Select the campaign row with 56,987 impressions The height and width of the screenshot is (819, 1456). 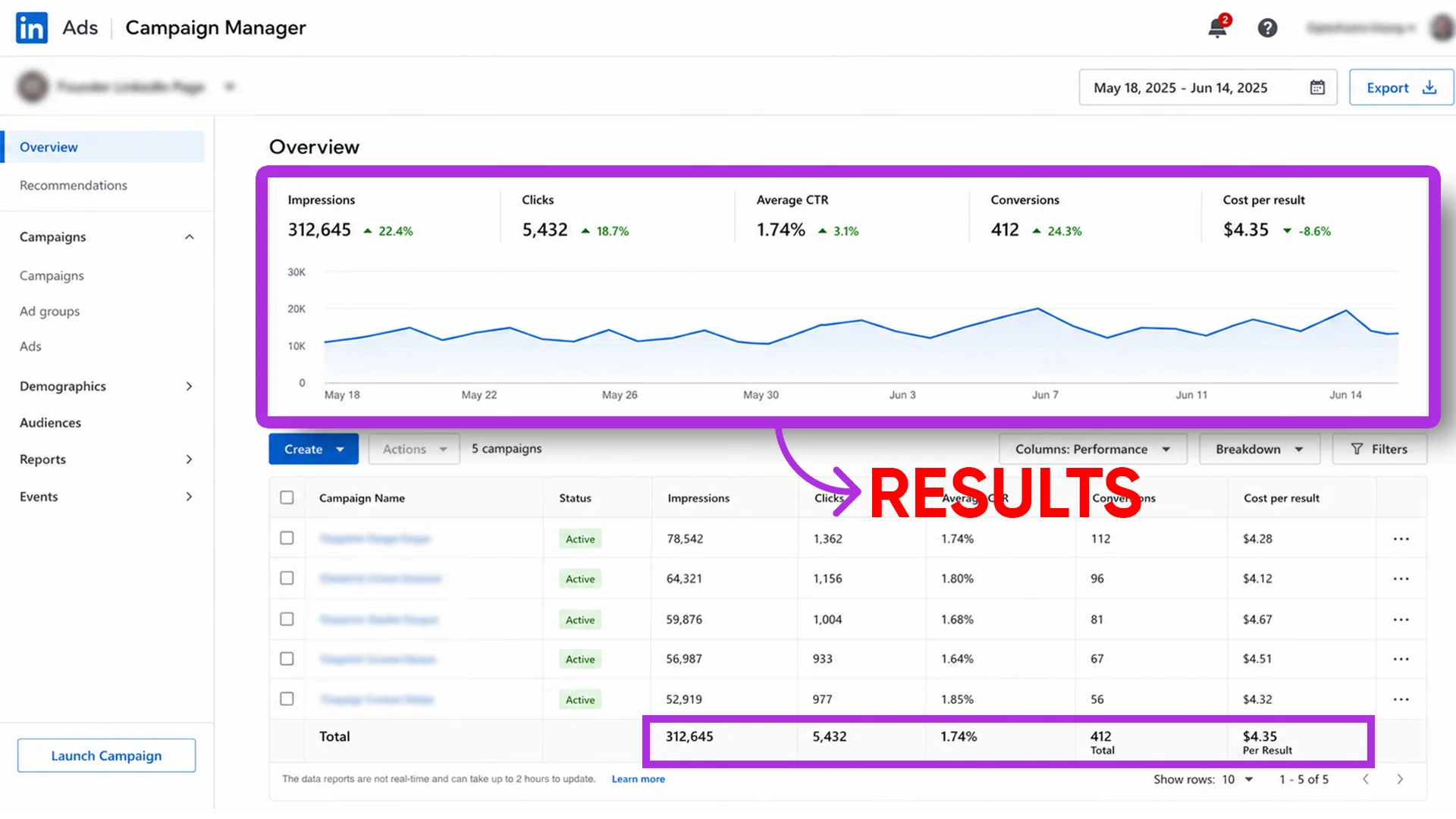pos(287,658)
